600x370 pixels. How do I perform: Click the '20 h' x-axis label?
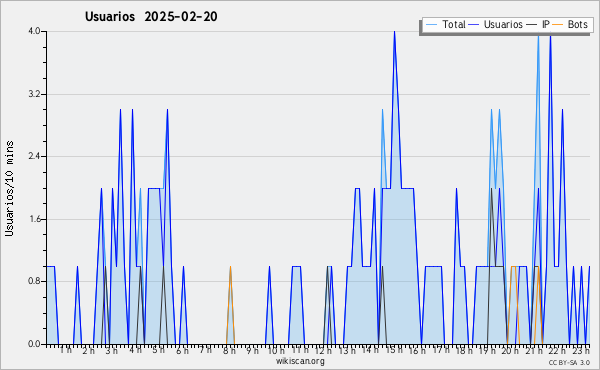(x=510, y=351)
